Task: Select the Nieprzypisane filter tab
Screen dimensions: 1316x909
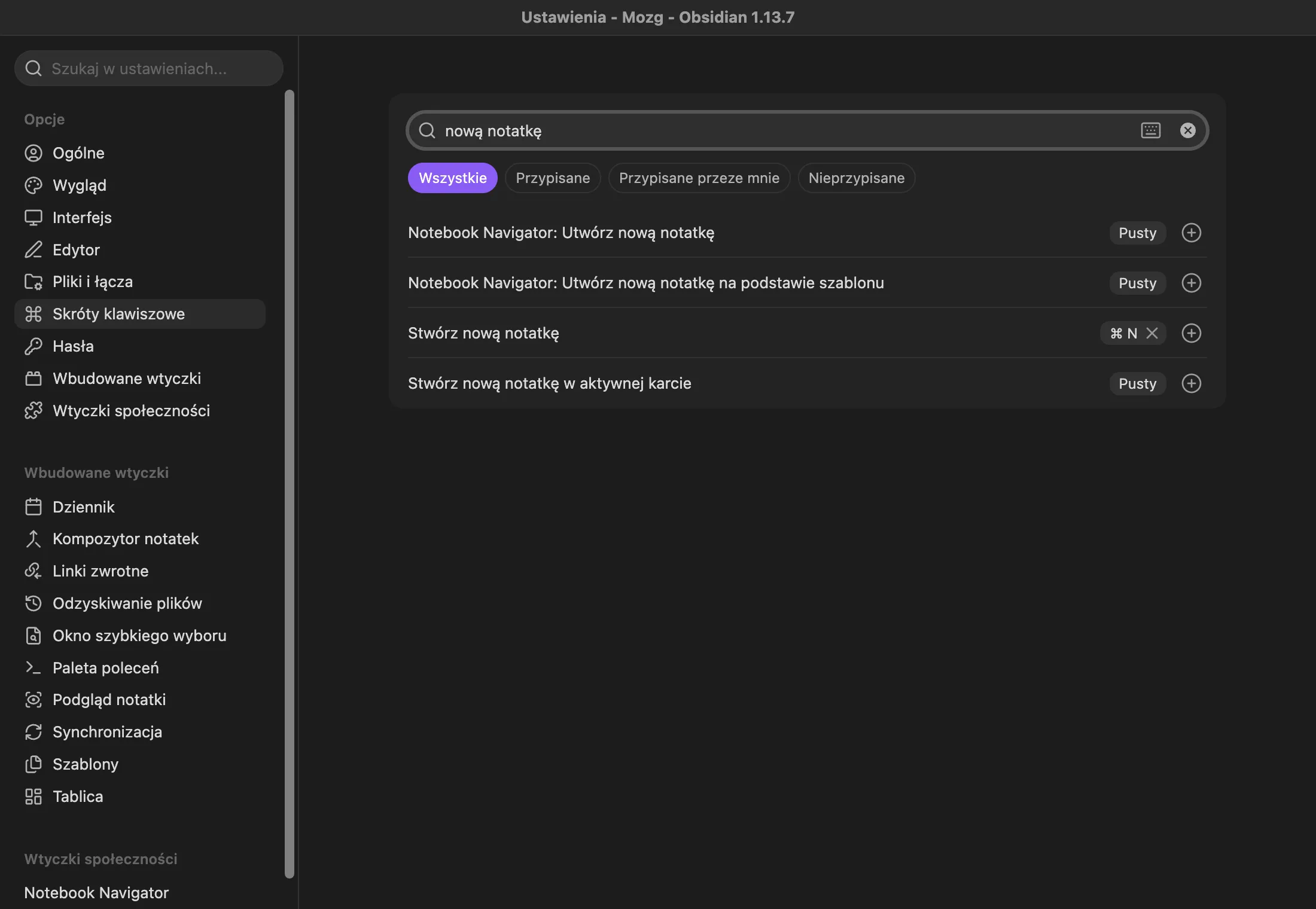Action: 857,178
